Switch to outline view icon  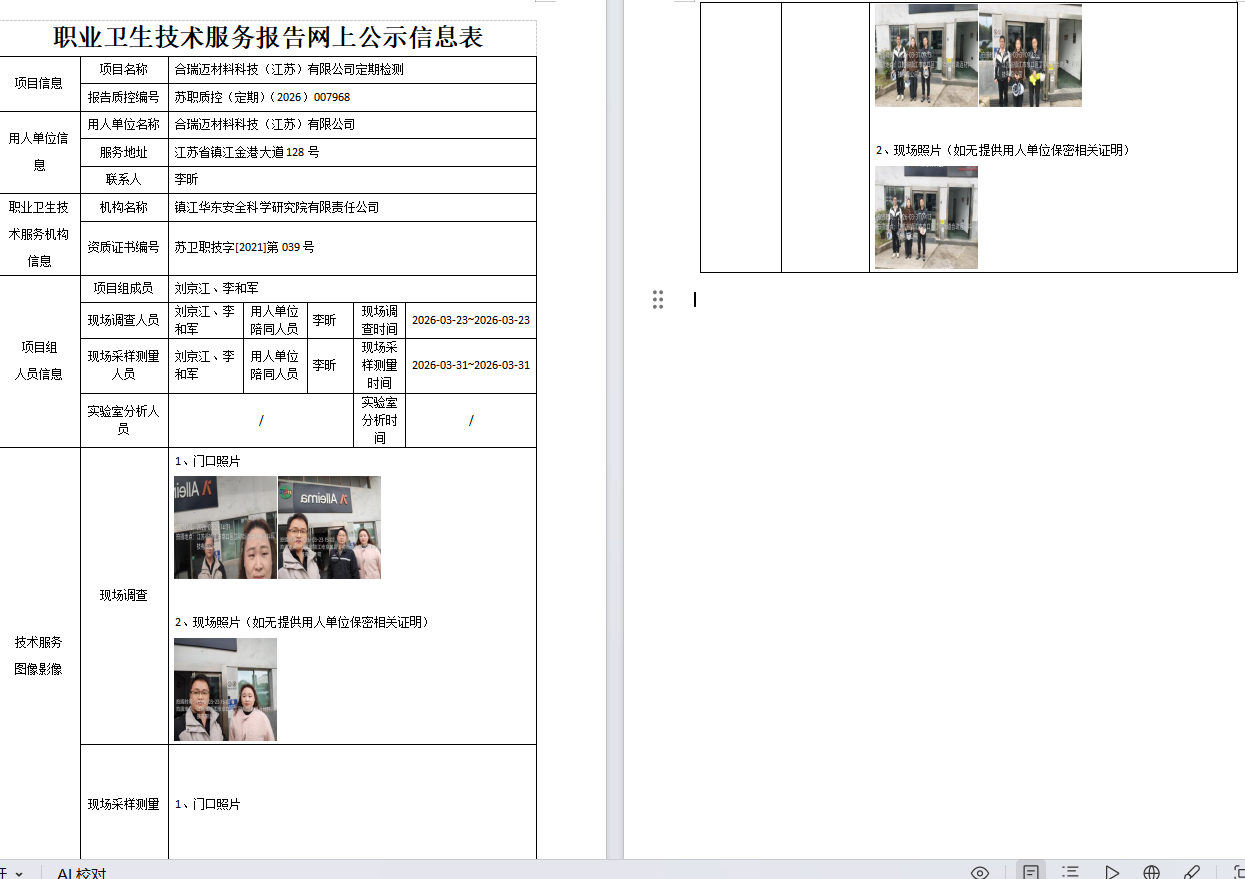pos(1070,872)
